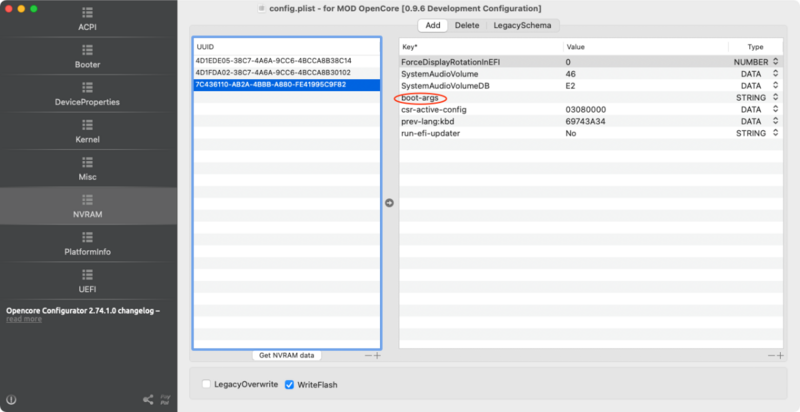Select the NVRAM section in sidebar
Image resolution: width=800 pixels, height=412 pixels.
87,207
